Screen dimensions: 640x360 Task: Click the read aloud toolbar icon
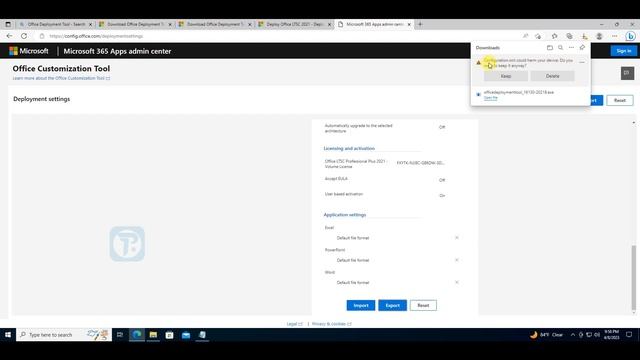click(x=525, y=36)
